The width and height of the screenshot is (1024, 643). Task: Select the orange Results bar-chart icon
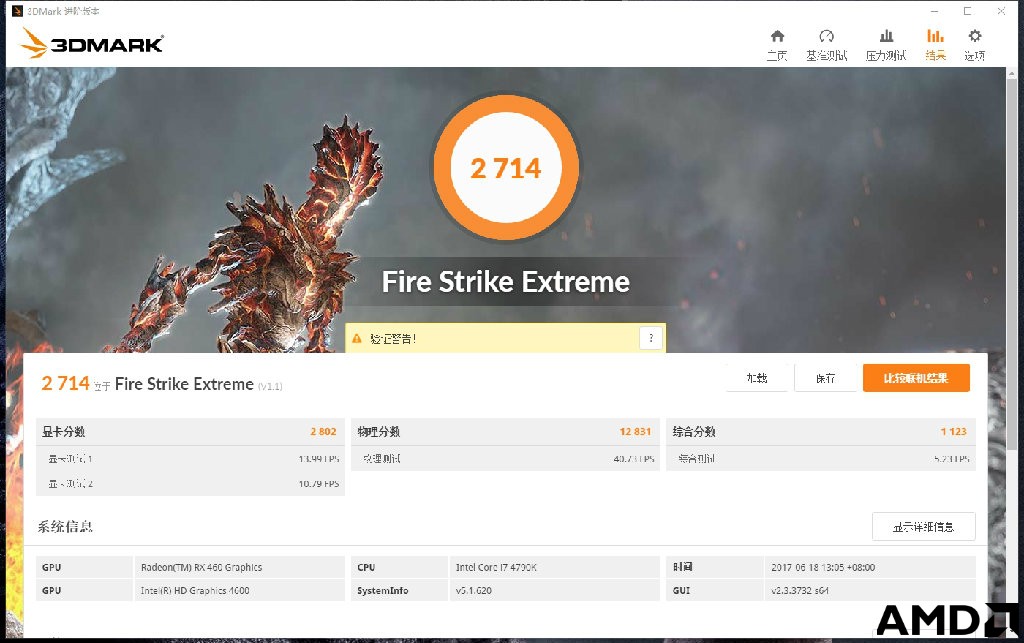click(x=935, y=37)
